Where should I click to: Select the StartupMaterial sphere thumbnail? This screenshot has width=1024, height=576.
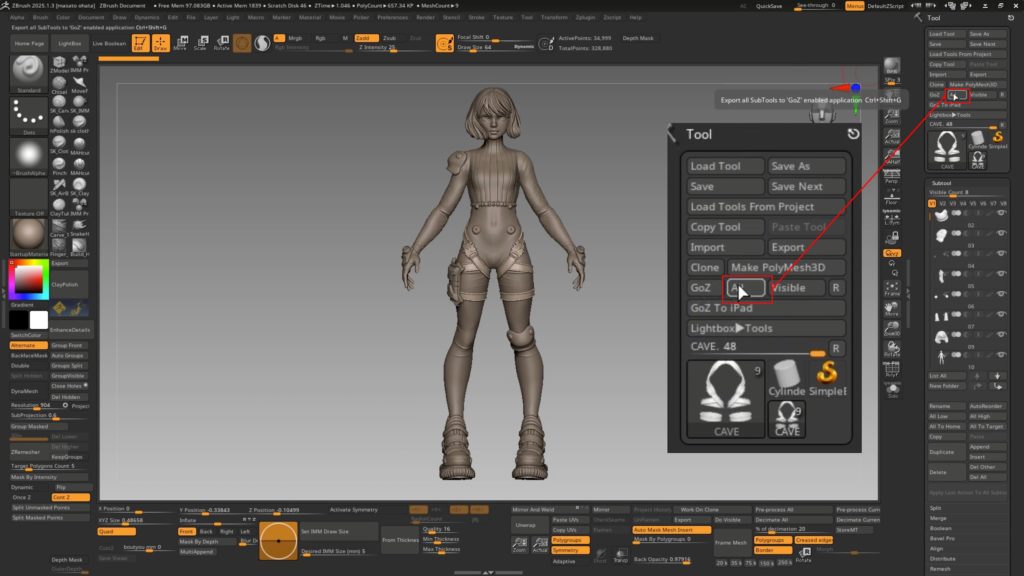click(x=27, y=236)
